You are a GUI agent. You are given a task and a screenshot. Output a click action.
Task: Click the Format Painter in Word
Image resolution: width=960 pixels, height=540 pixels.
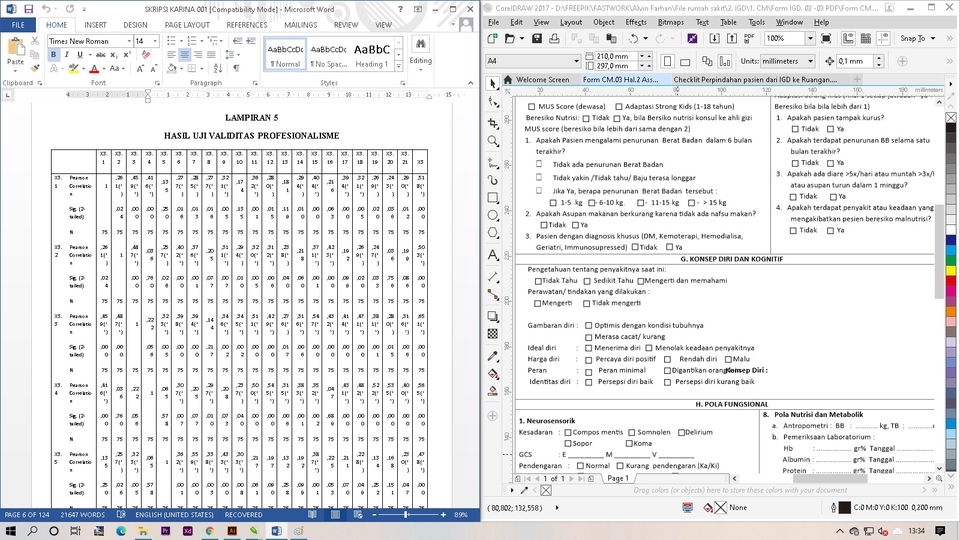35,68
